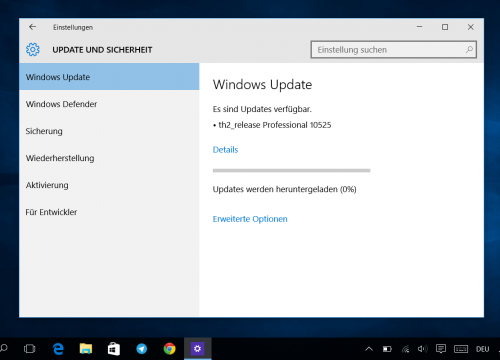Launch the Store app from taskbar

114,349
